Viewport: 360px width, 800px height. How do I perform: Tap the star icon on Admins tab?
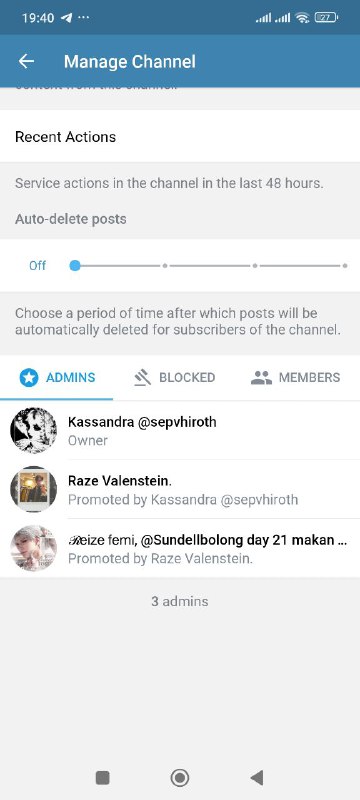(x=29, y=378)
